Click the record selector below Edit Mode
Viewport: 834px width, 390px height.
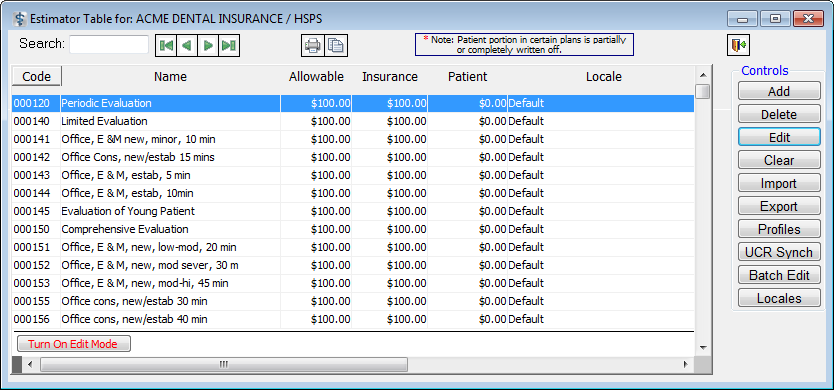(x=16, y=364)
